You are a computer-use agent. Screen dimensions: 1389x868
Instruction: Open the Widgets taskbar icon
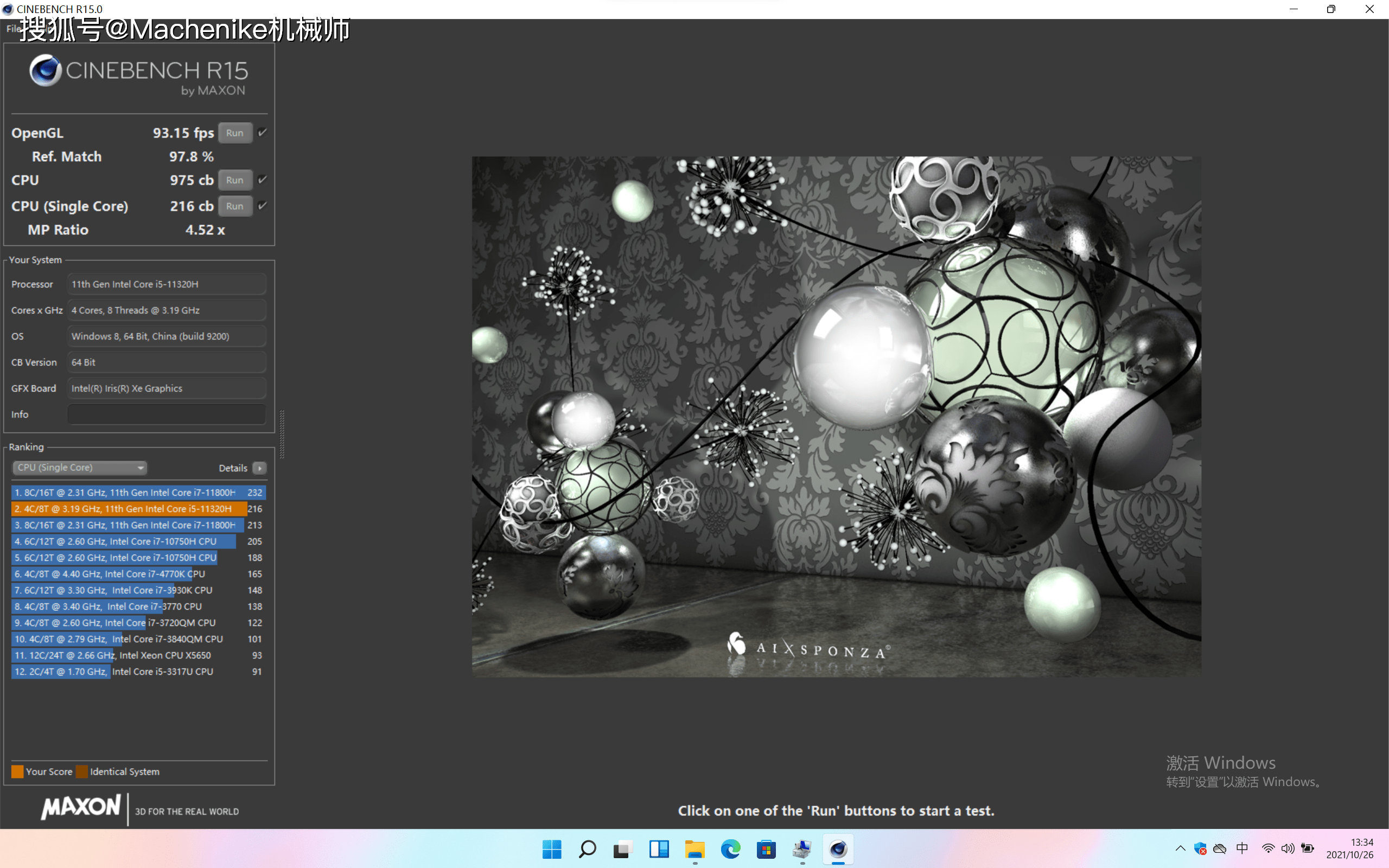point(659,849)
